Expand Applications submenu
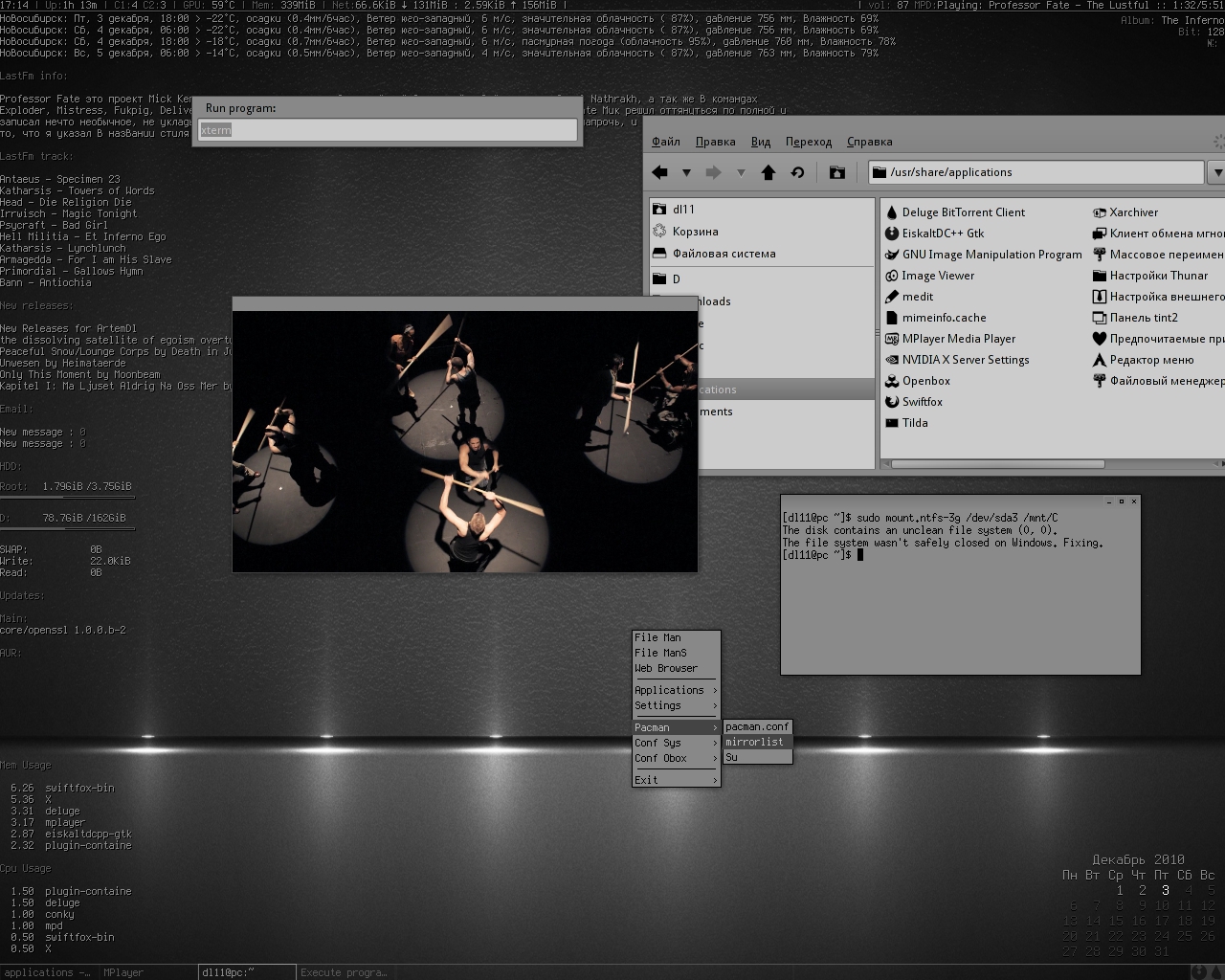1225x980 pixels. [x=676, y=690]
